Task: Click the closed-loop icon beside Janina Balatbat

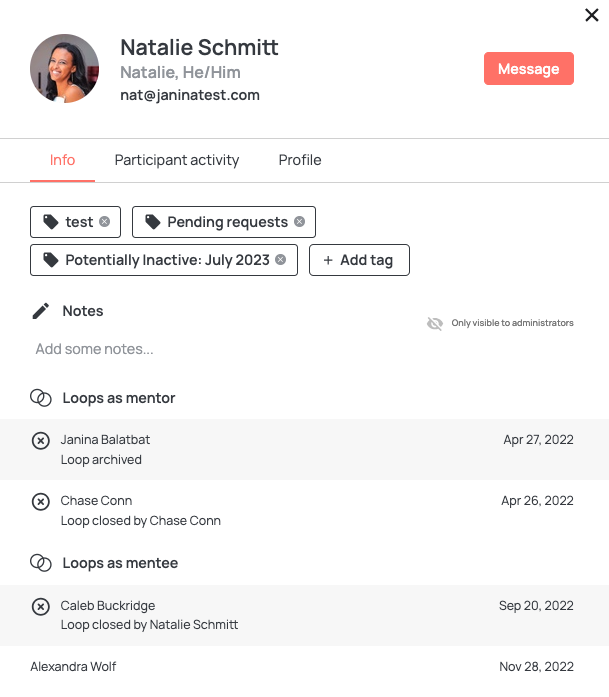Action: coord(40,441)
